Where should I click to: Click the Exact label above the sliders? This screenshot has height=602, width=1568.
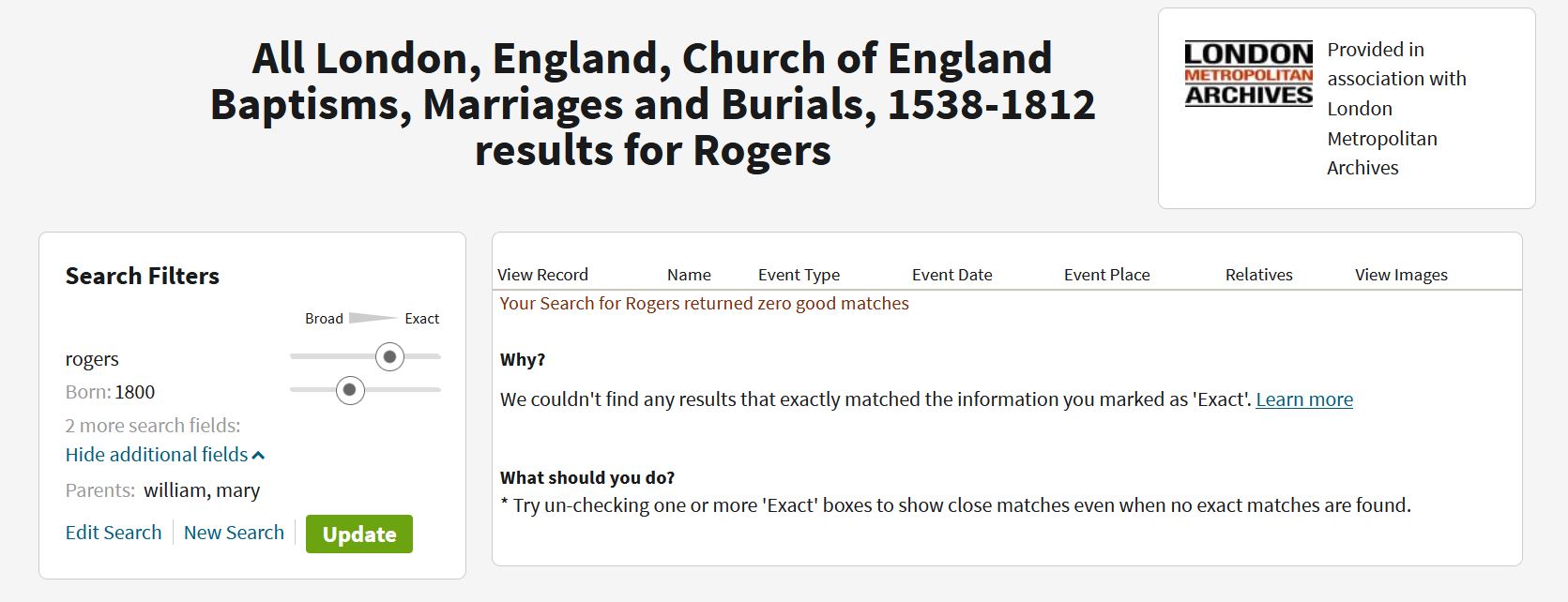tap(421, 319)
